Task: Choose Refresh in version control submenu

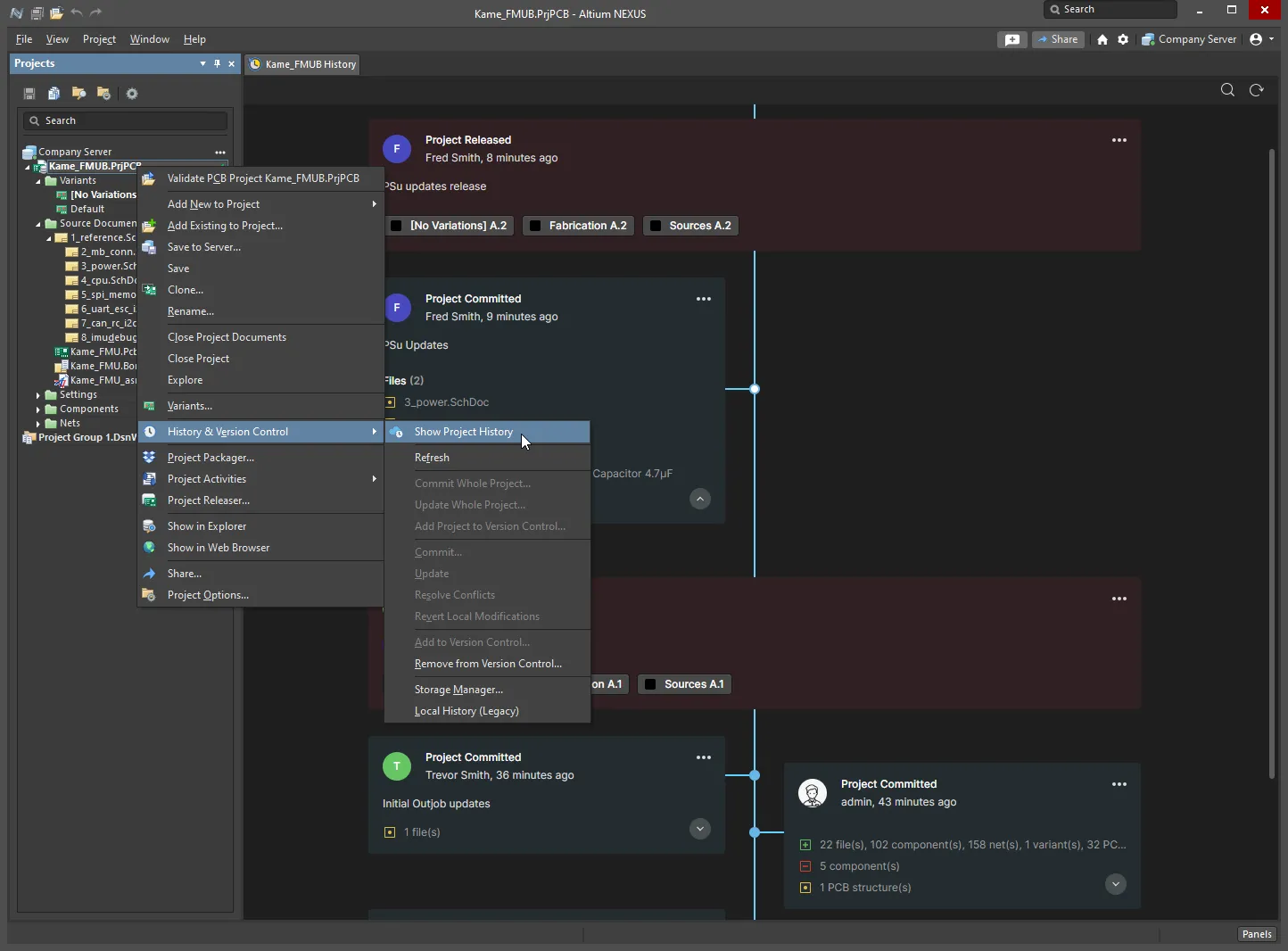Action: 487,458
